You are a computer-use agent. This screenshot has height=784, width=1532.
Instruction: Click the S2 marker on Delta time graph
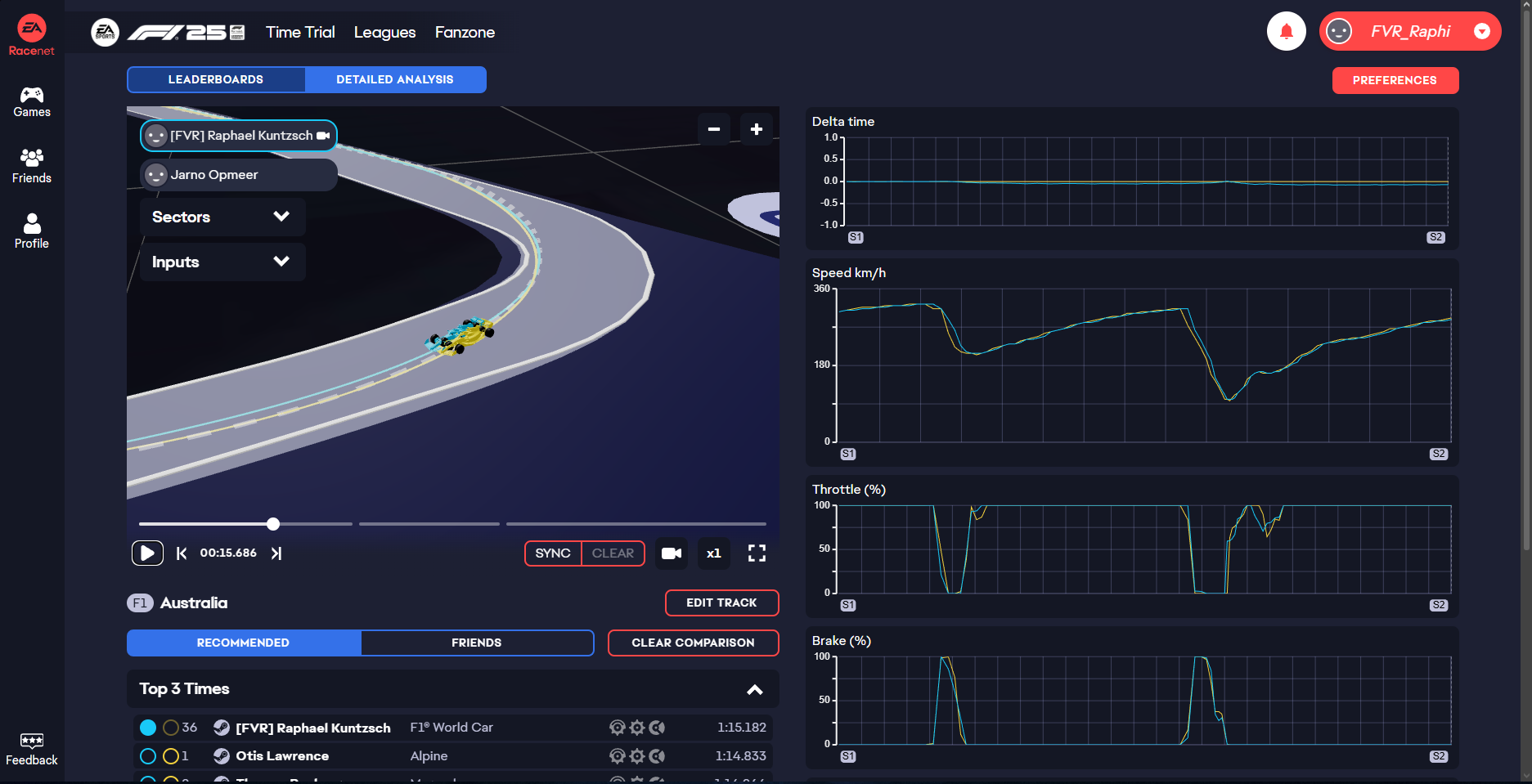click(1435, 237)
